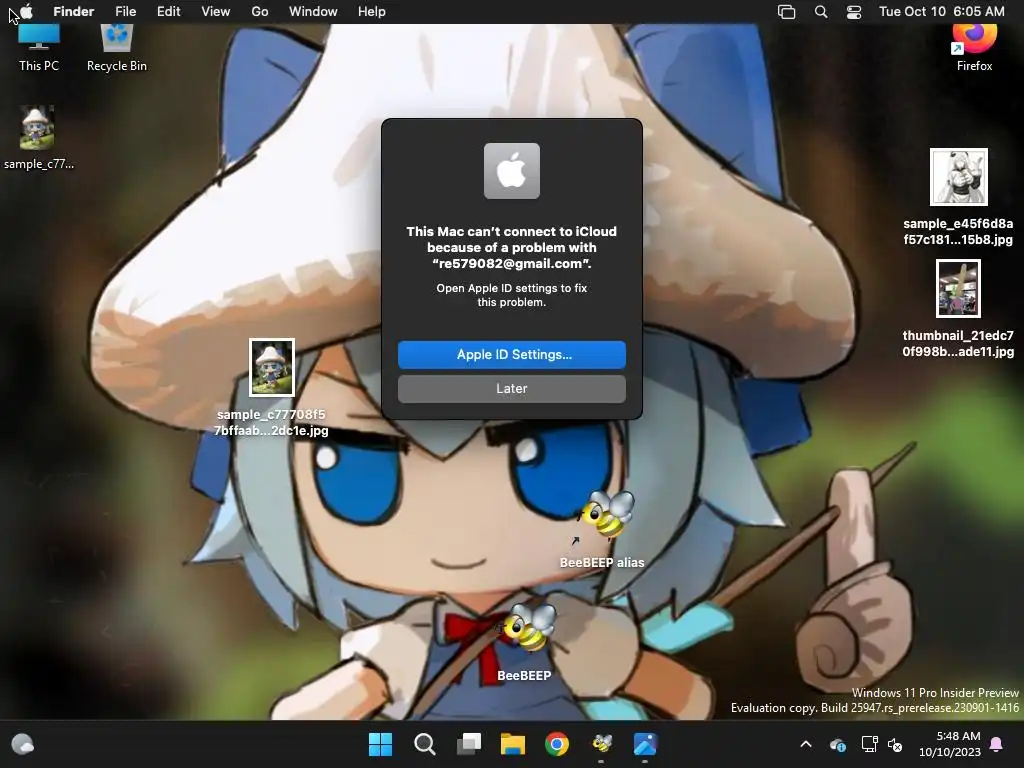
Task: Open notifications bell in taskbar
Action: tap(997, 744)
